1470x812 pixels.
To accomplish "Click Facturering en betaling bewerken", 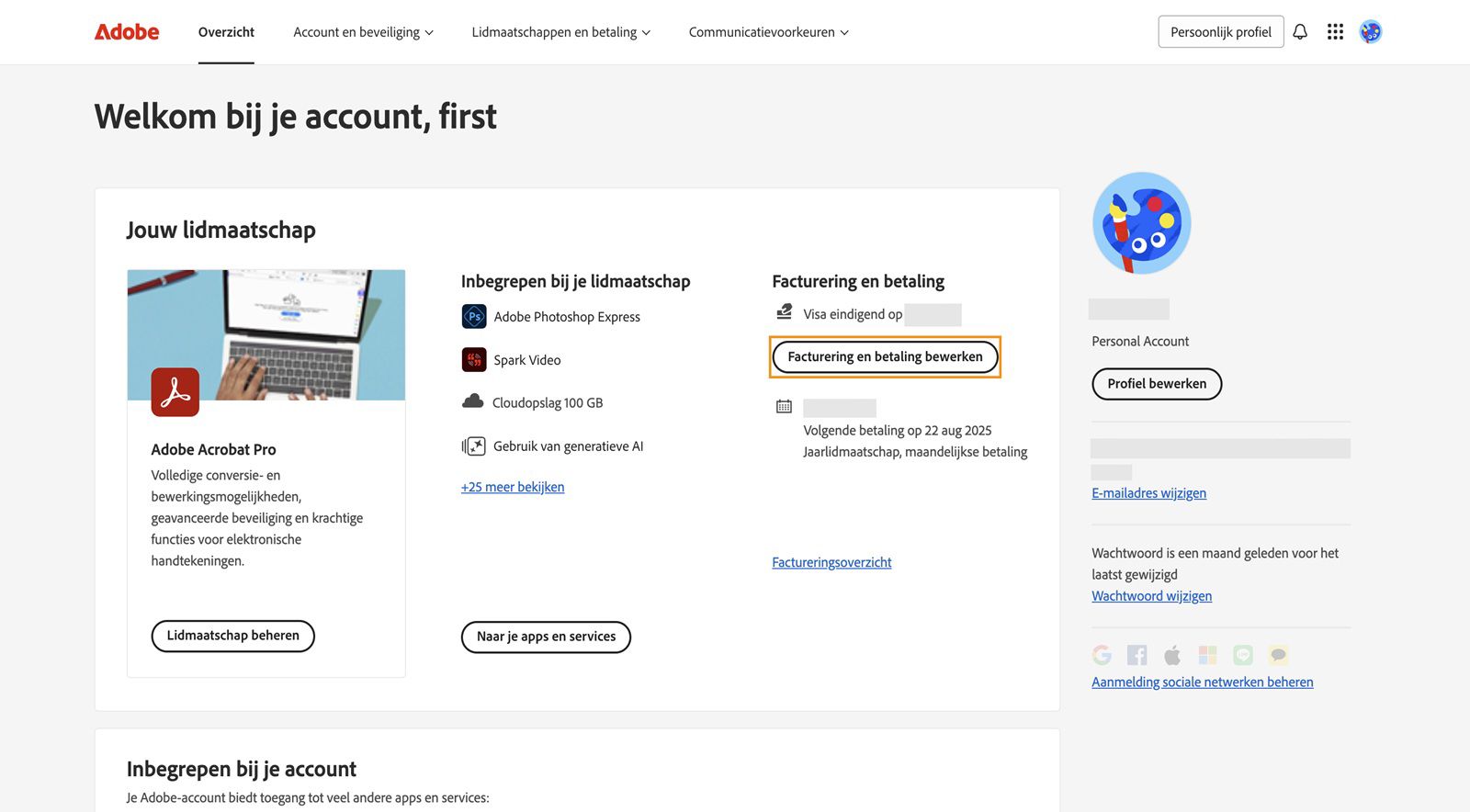I will [885, 356].
